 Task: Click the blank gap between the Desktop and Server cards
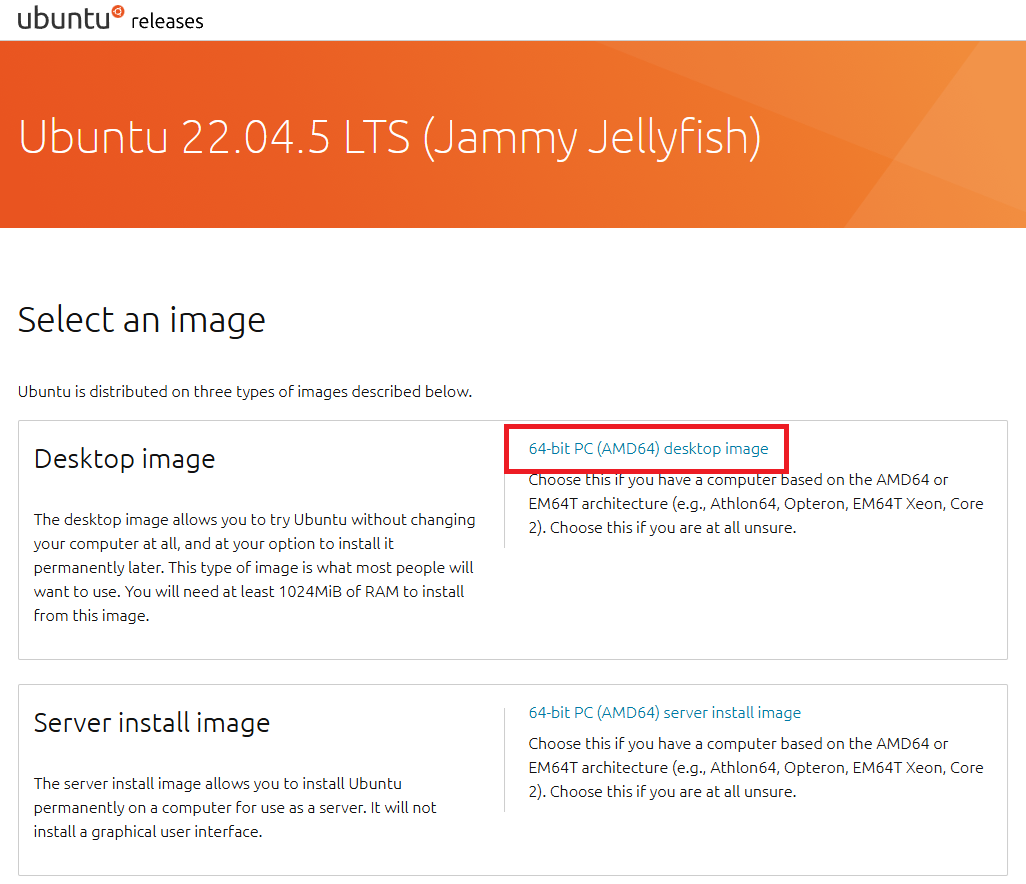click(x=512, y=672)
